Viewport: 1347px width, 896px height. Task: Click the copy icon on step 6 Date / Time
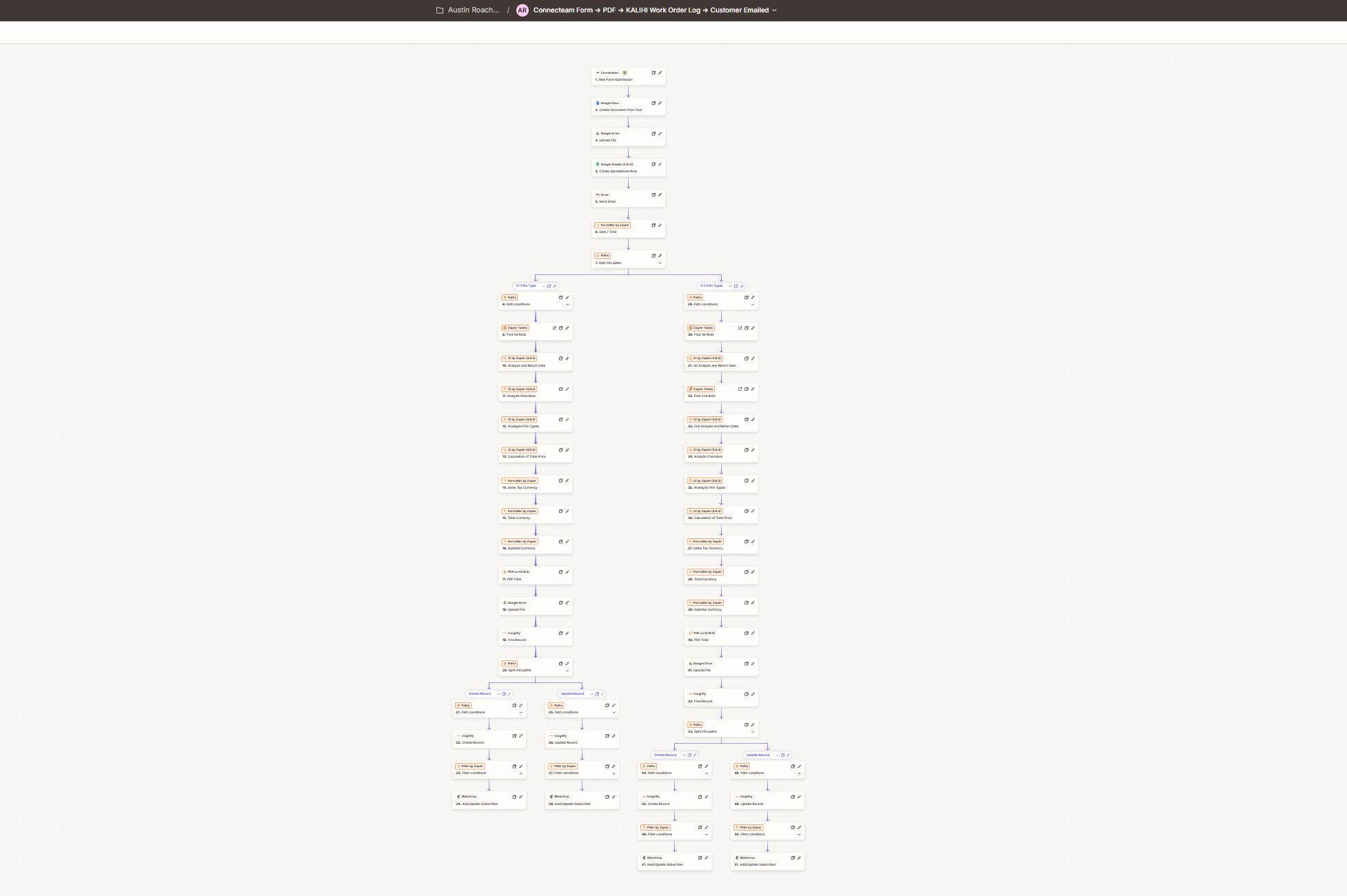[654, 225]
